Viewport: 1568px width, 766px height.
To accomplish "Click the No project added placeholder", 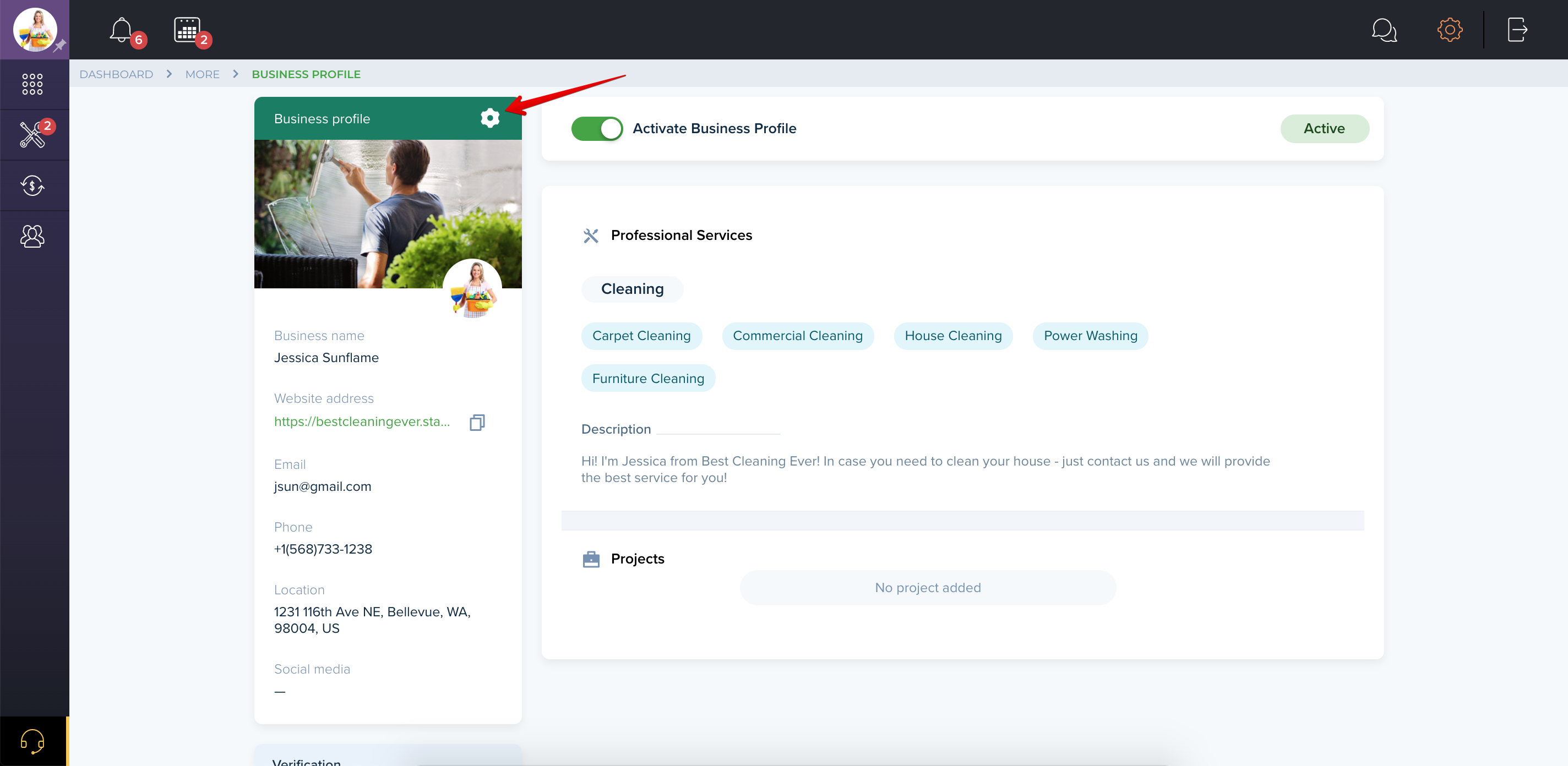I will pos(927,588).
